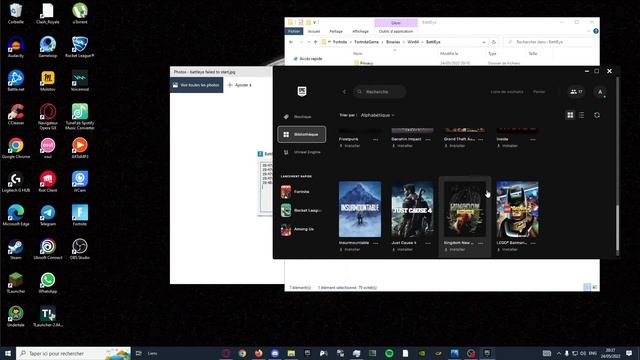Go back with the launcher's back arrow
This screenshot has width=640, height=360.
pyautogui.click(x=344, y=92)
